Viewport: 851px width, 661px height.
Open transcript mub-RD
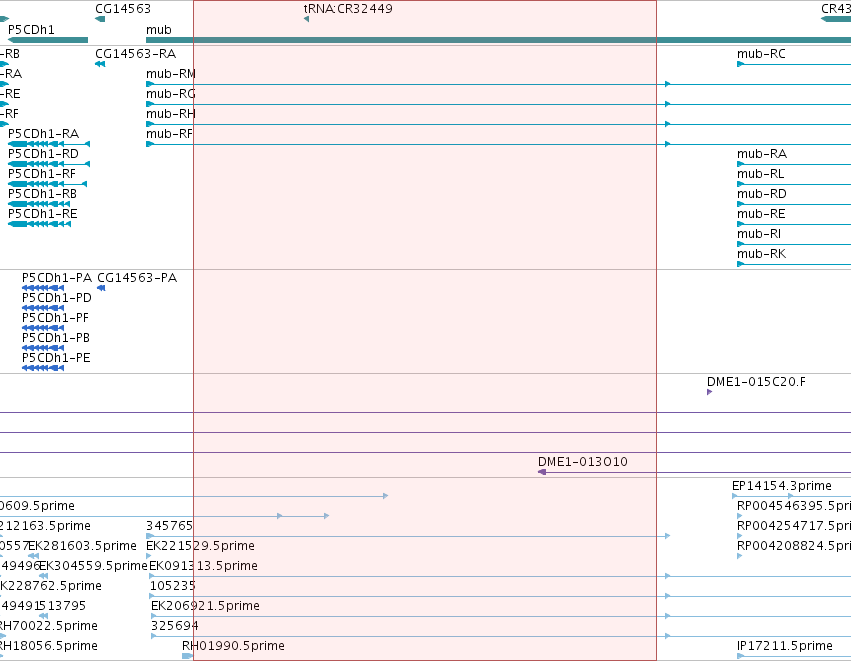(761, 194)
